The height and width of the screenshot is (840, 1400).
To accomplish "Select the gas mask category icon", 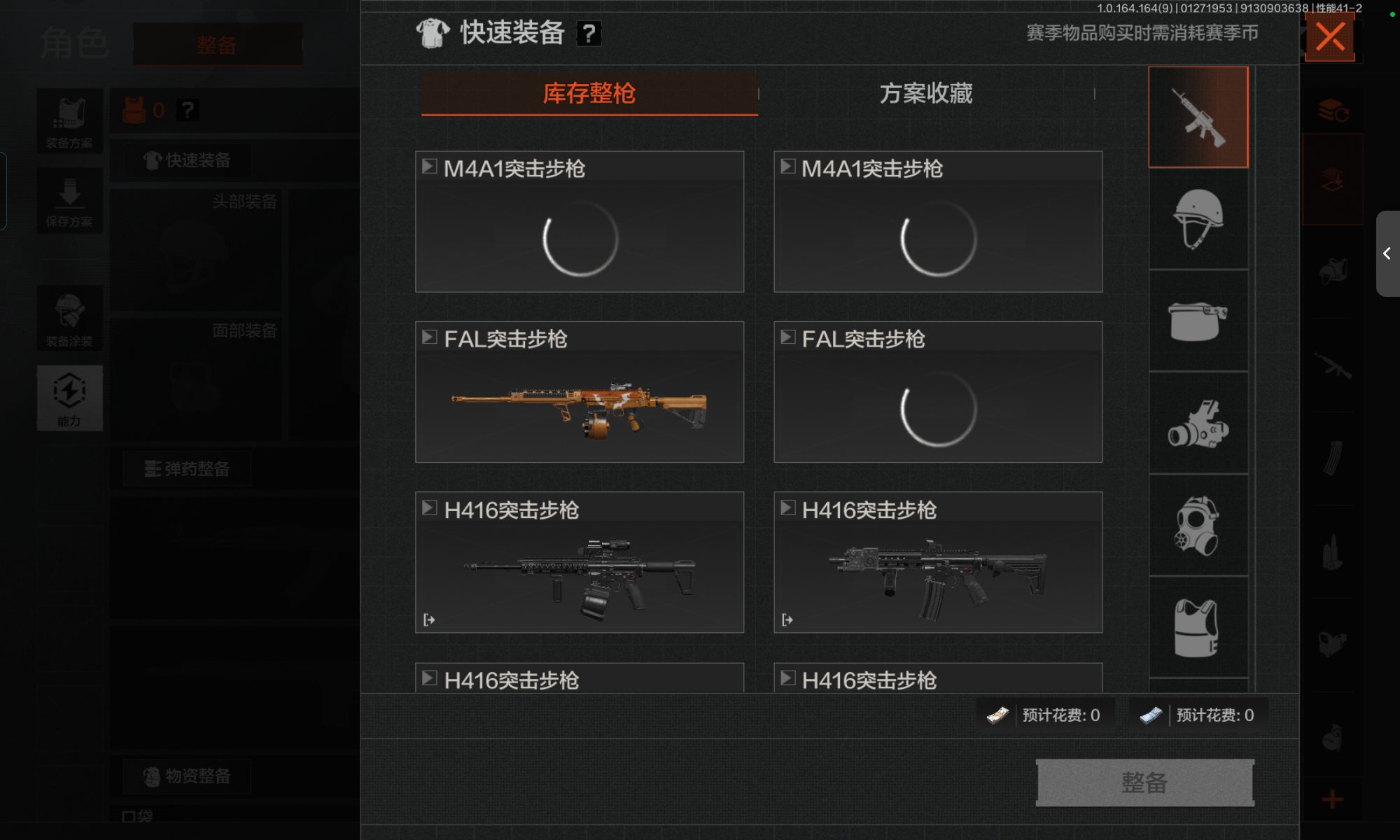I will point(1198,526).
